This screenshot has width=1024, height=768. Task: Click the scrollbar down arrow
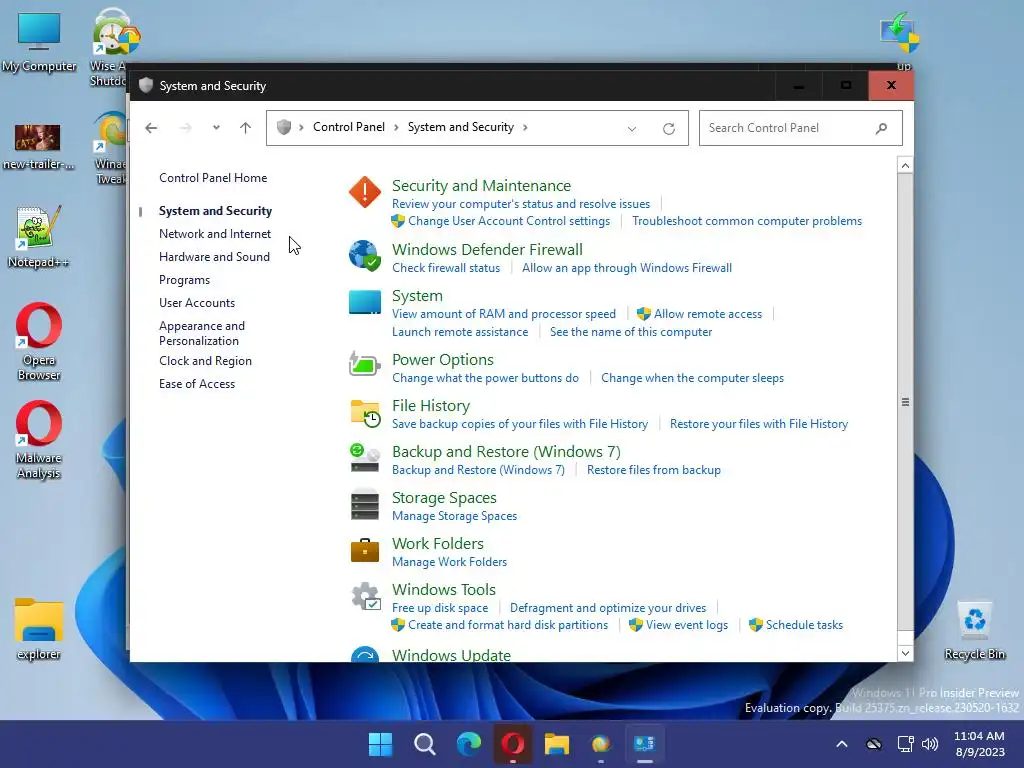coord(905,653)
